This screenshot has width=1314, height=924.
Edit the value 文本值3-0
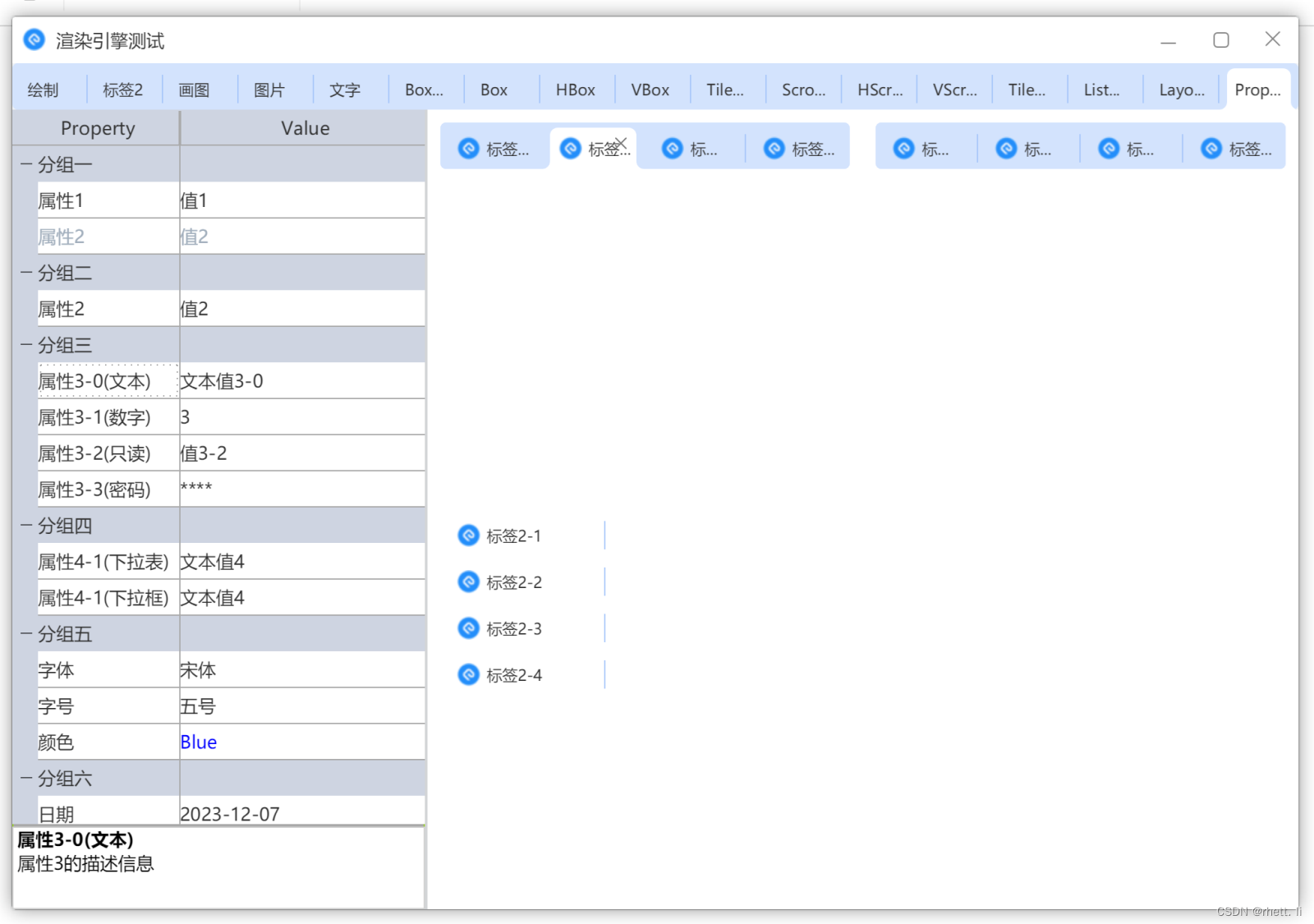[x=302, y=381]
